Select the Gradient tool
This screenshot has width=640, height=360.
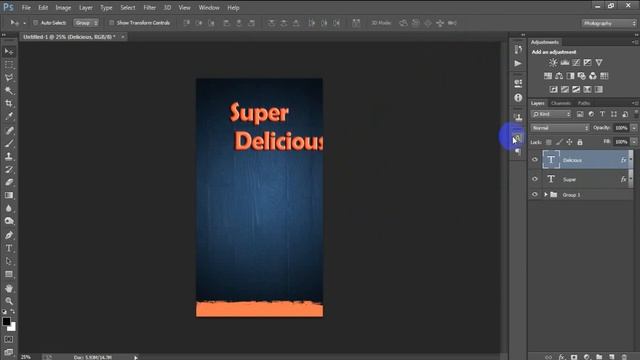[x=9, y=196]
